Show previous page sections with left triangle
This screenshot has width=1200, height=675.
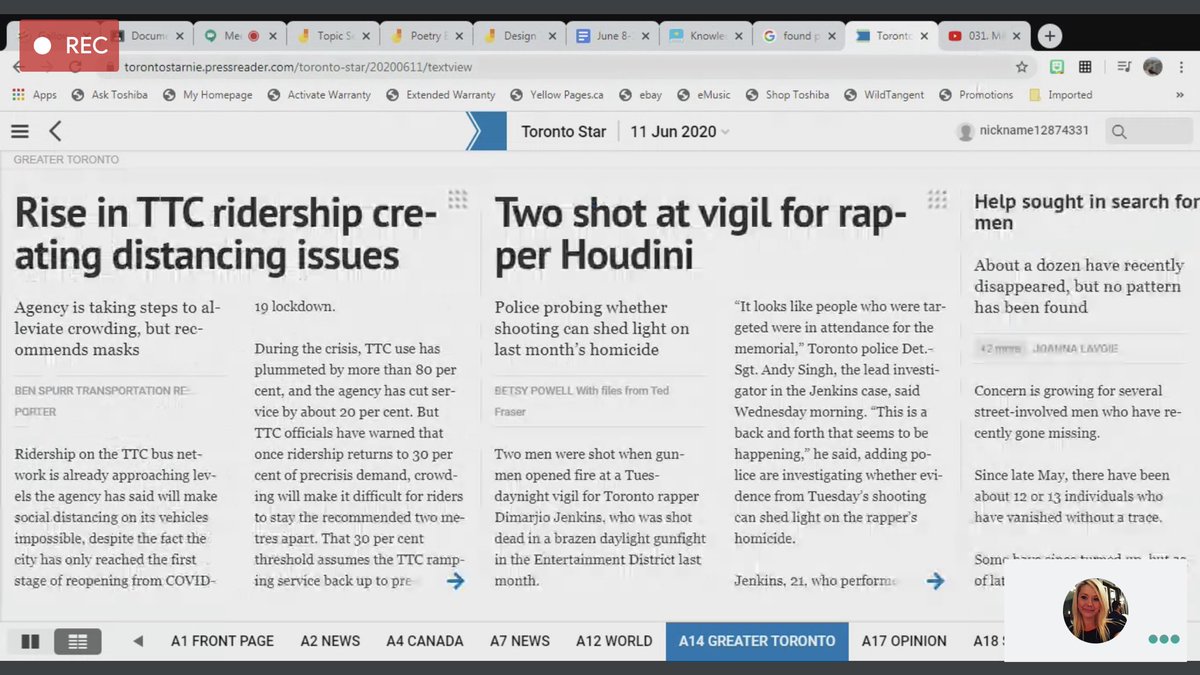tap(138, 641)
